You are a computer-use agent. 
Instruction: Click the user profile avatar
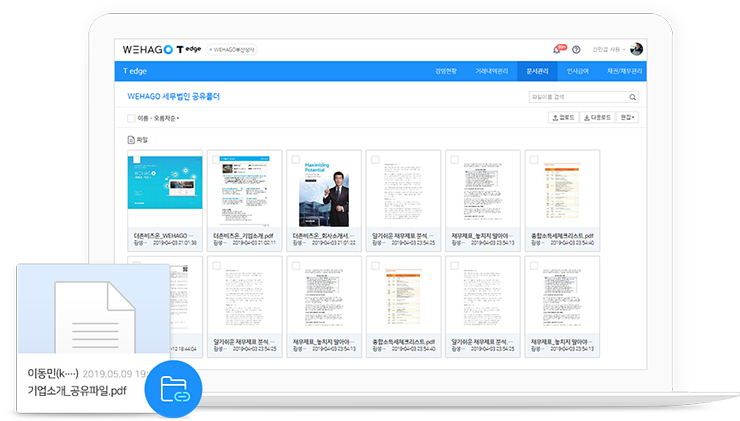(x=637, y=49)
